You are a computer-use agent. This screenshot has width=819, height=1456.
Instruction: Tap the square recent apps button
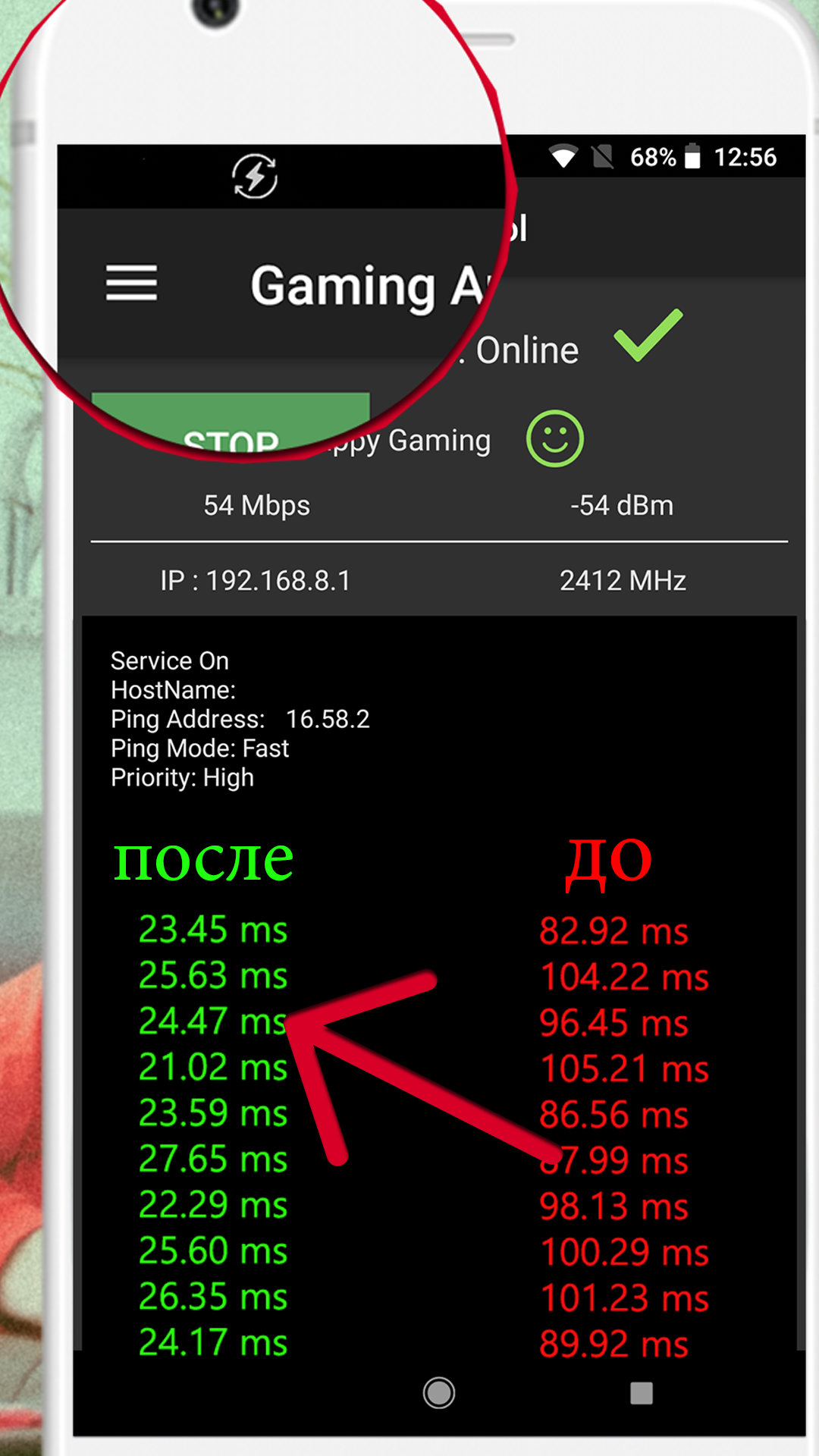coord(642,1393)
